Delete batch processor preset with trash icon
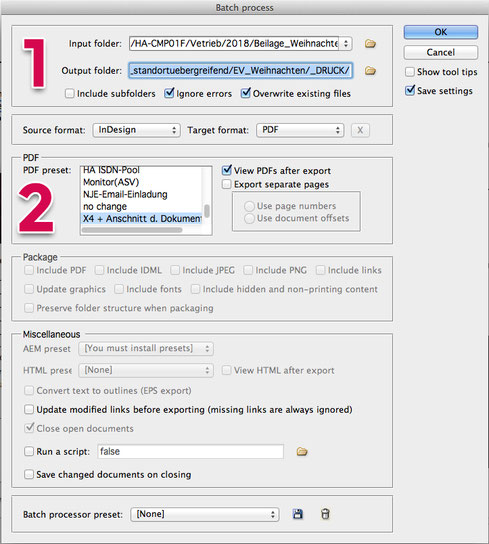This screenshot has height=544, width=489. pyautogui.click(x=325, y=514)
